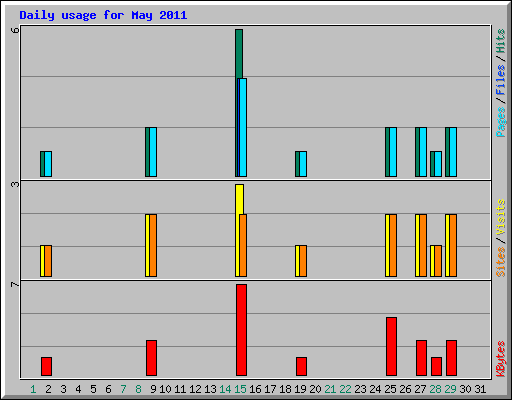Click the 'Hits' legend label
This screenshot has height=400, width=512.
point(501,41)
